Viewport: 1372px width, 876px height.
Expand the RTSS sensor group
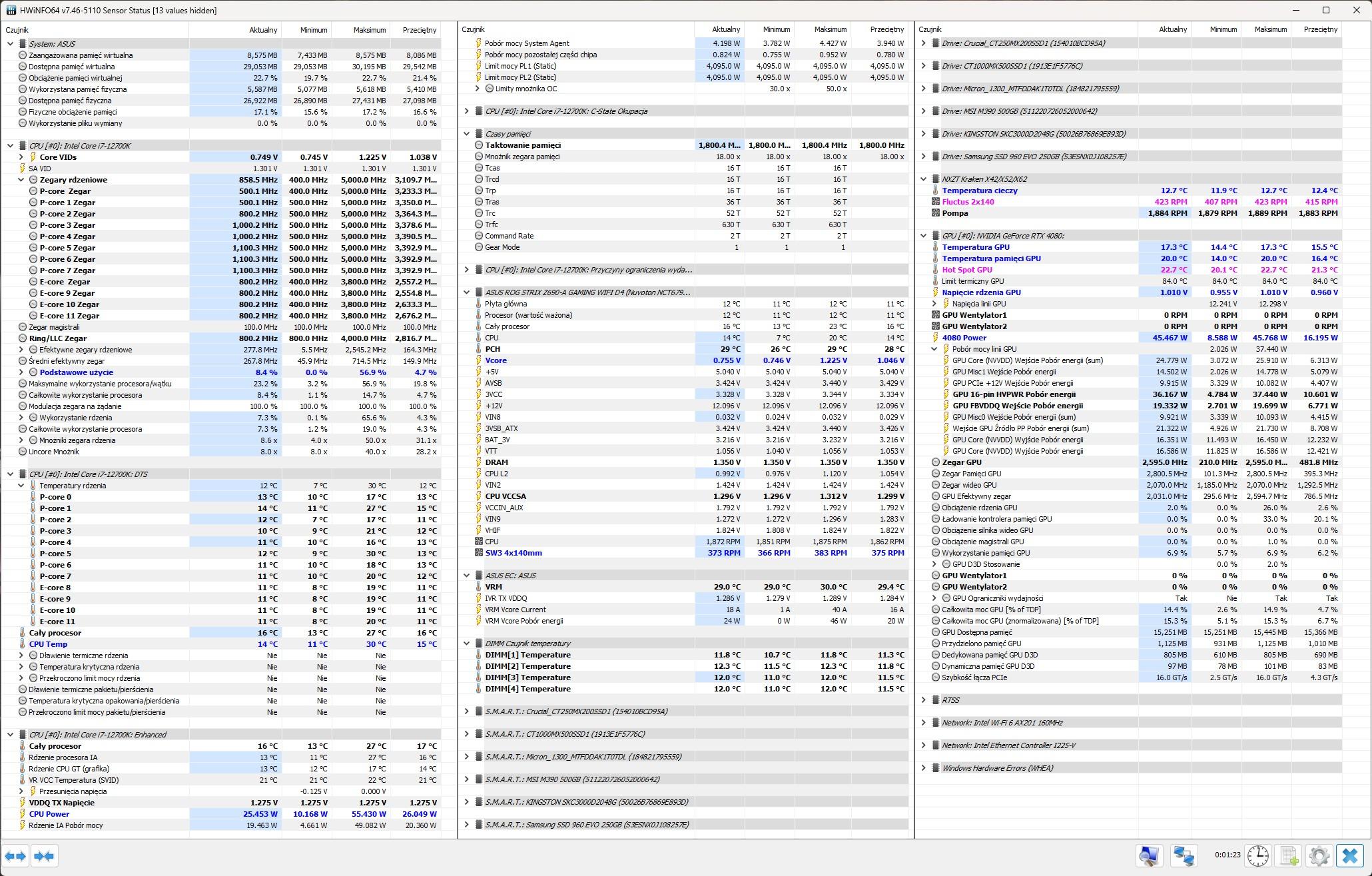[923, 700]
